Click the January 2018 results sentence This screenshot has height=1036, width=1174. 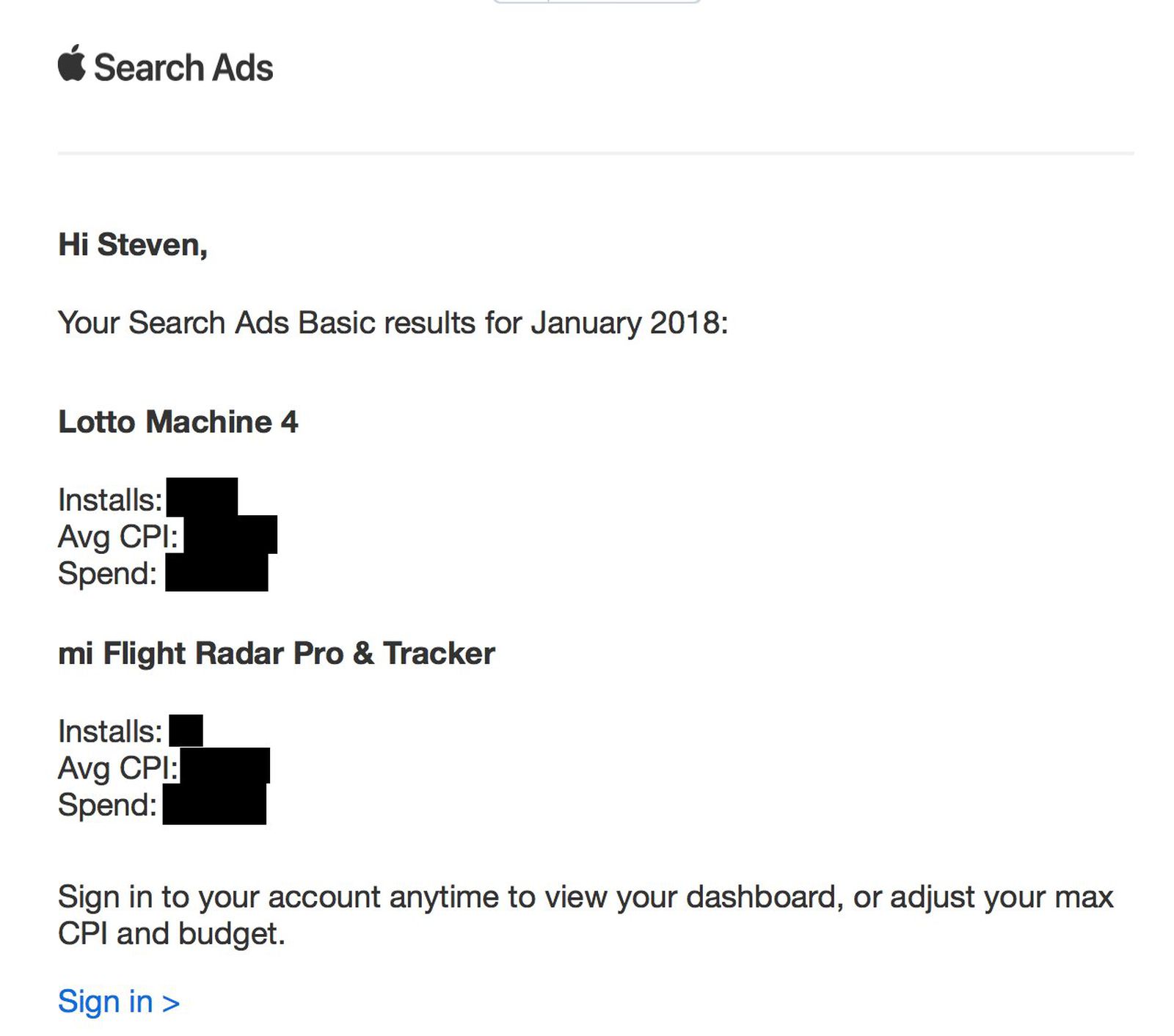(x=393, y=323)
